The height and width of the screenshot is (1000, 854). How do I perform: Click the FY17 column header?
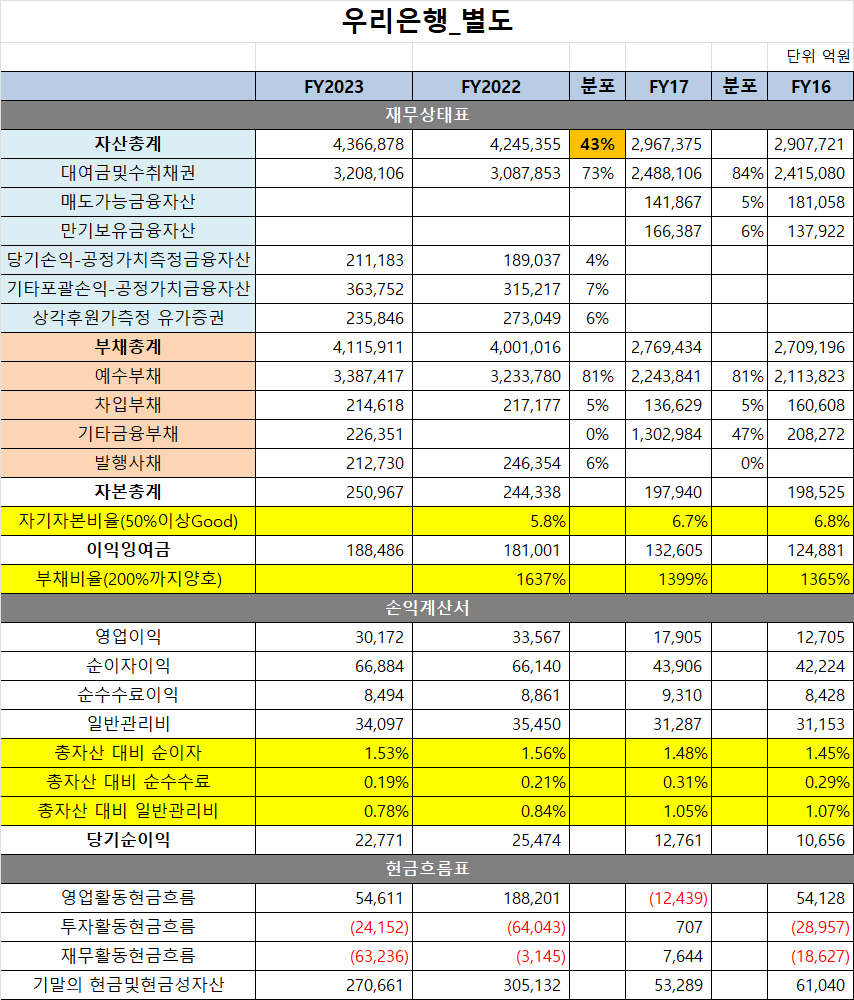coord(666,87)
